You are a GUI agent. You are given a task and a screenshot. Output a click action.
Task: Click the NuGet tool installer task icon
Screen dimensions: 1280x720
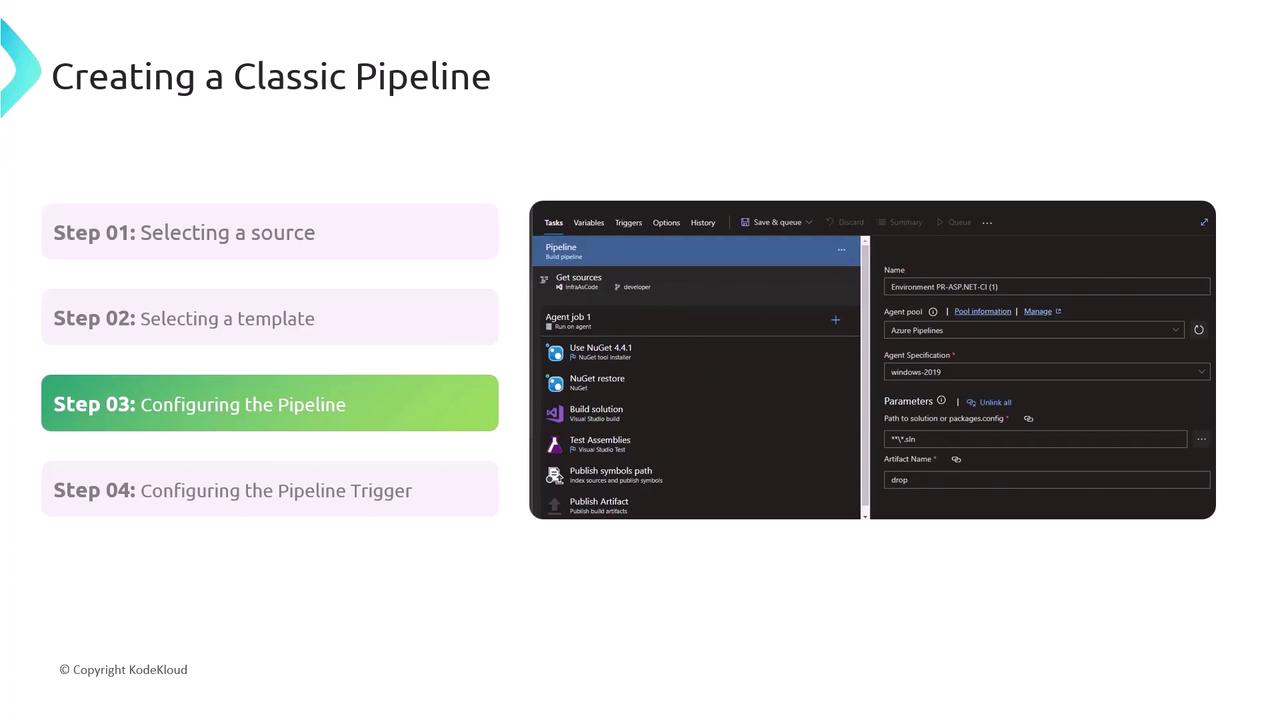pos(555,352)
